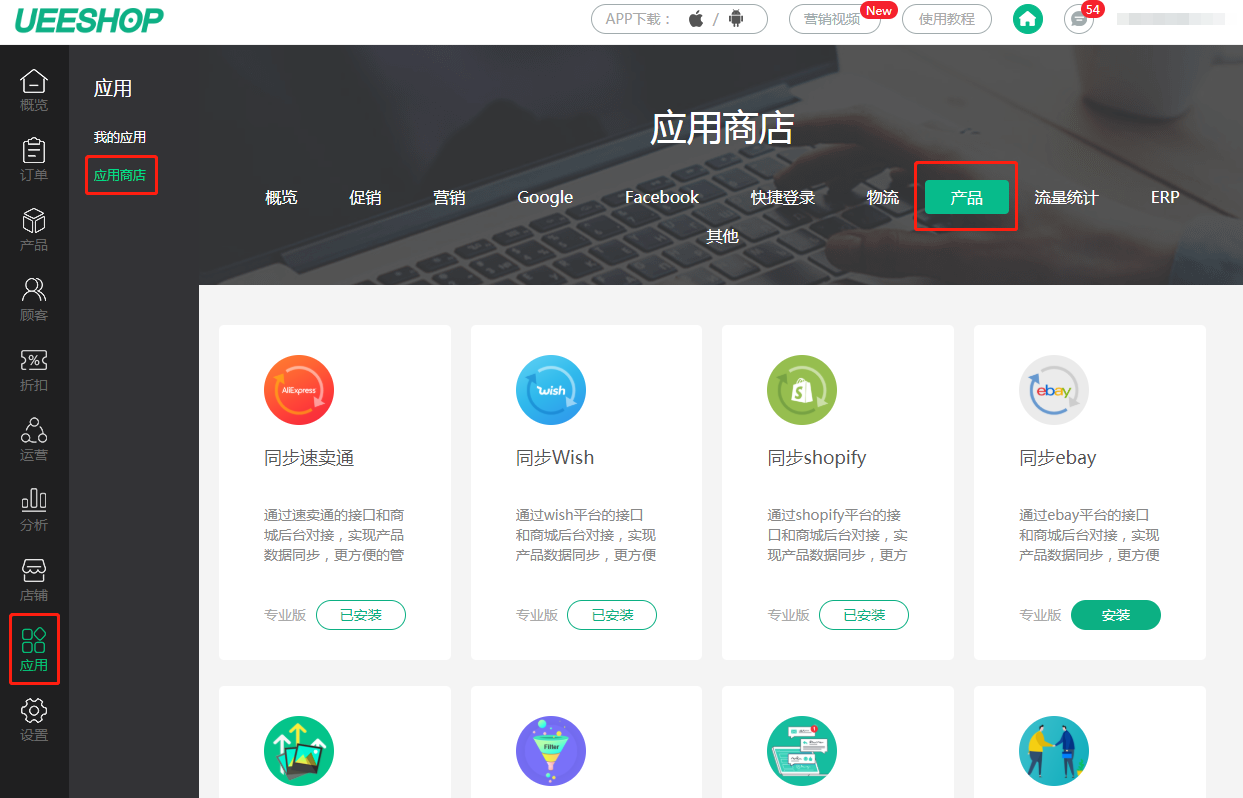This screenshot has width=1243, height=798.
Task: Click the 同步速卖通 title
Action: [x=309, y=458]
